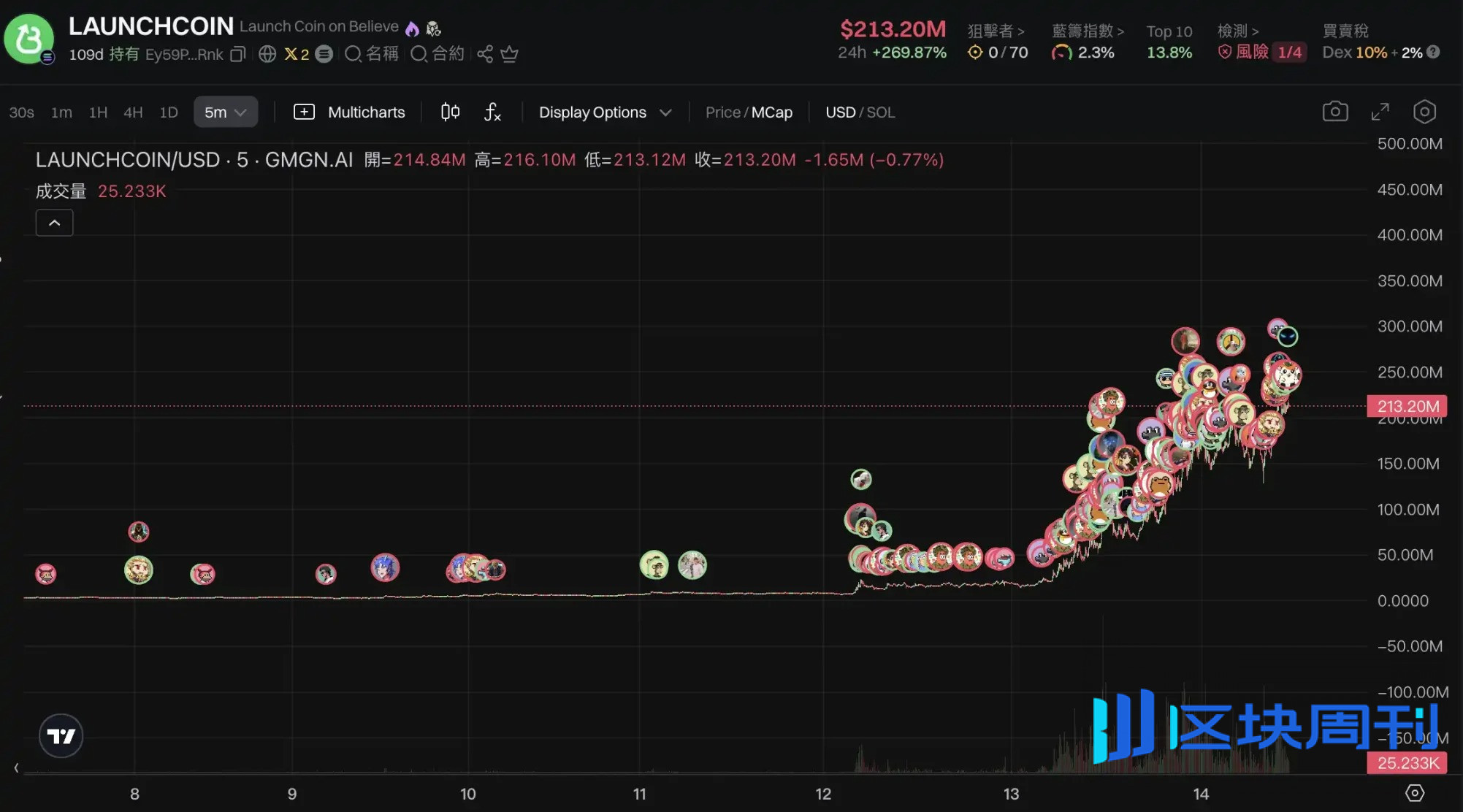Take a chart snapshot with camera icon

(x=1335, y=112)
